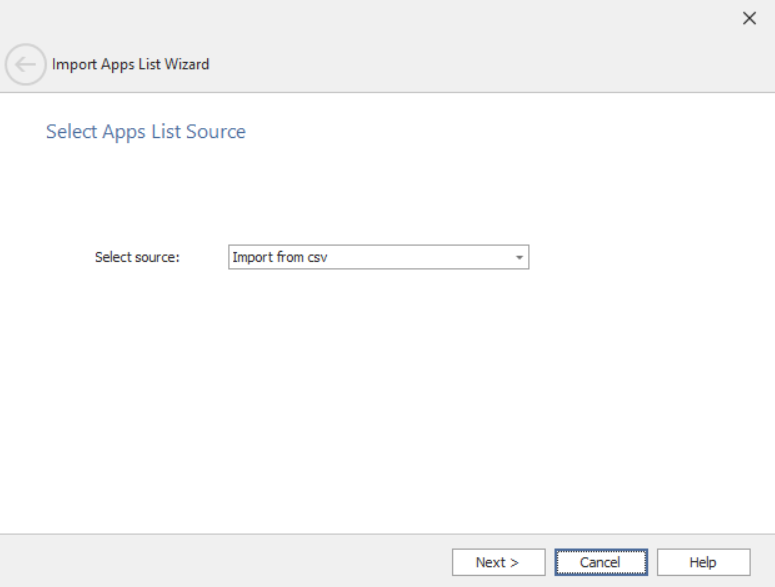Click the gray footer area left of Next
The image size is (775, 587).
pos(220,561)
